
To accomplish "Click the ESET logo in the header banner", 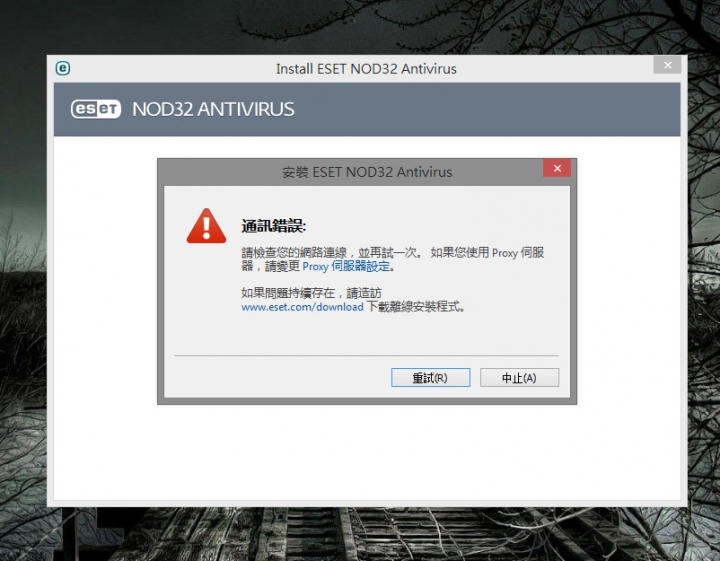I will pos(96,109).
